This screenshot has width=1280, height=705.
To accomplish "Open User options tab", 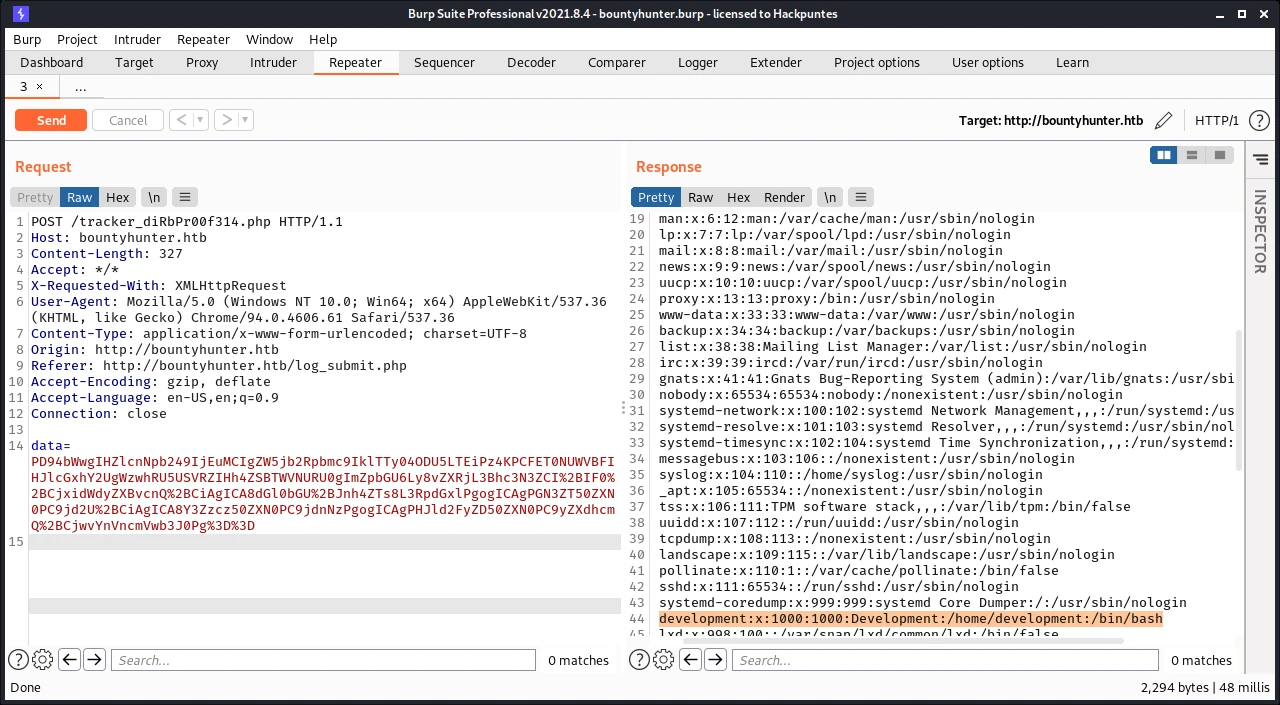I will (988, 62).
